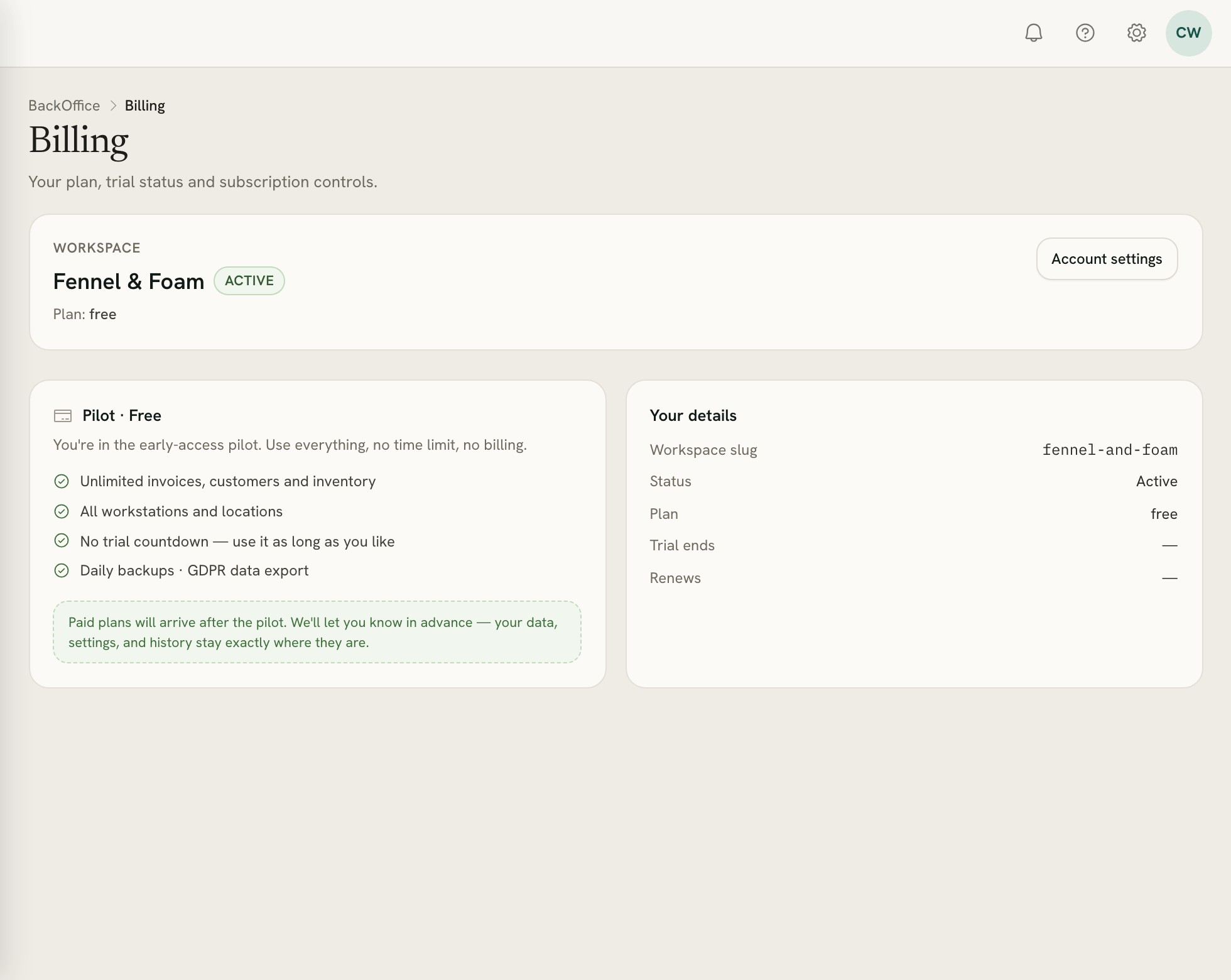Select the Fennel & Foam workspace name

point(129,281)
